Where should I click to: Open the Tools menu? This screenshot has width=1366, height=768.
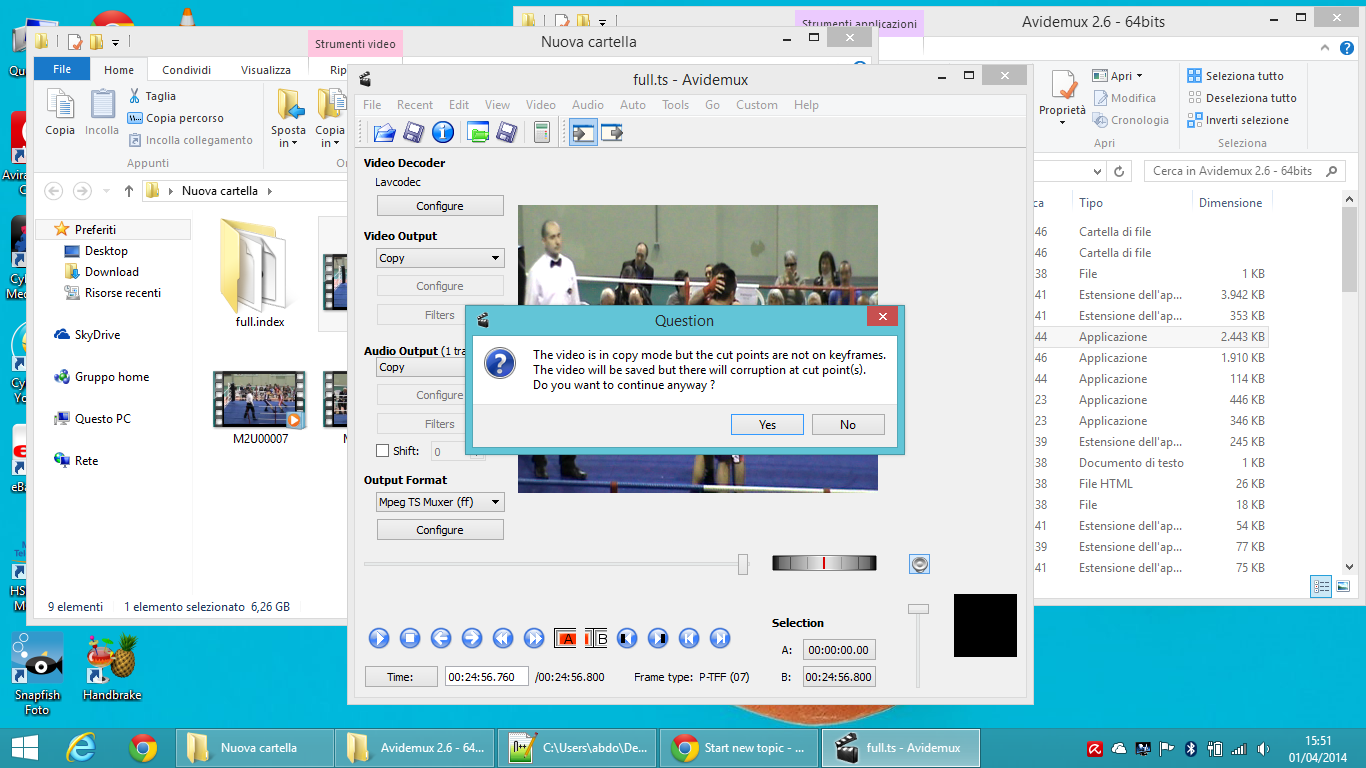tap(676, 105)
